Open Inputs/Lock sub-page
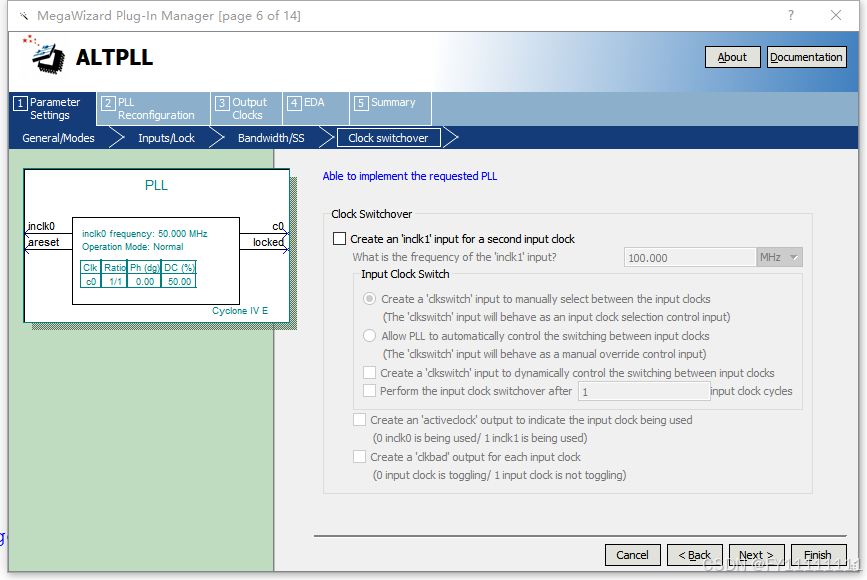867x580 pixels. [x=166, y=138]
